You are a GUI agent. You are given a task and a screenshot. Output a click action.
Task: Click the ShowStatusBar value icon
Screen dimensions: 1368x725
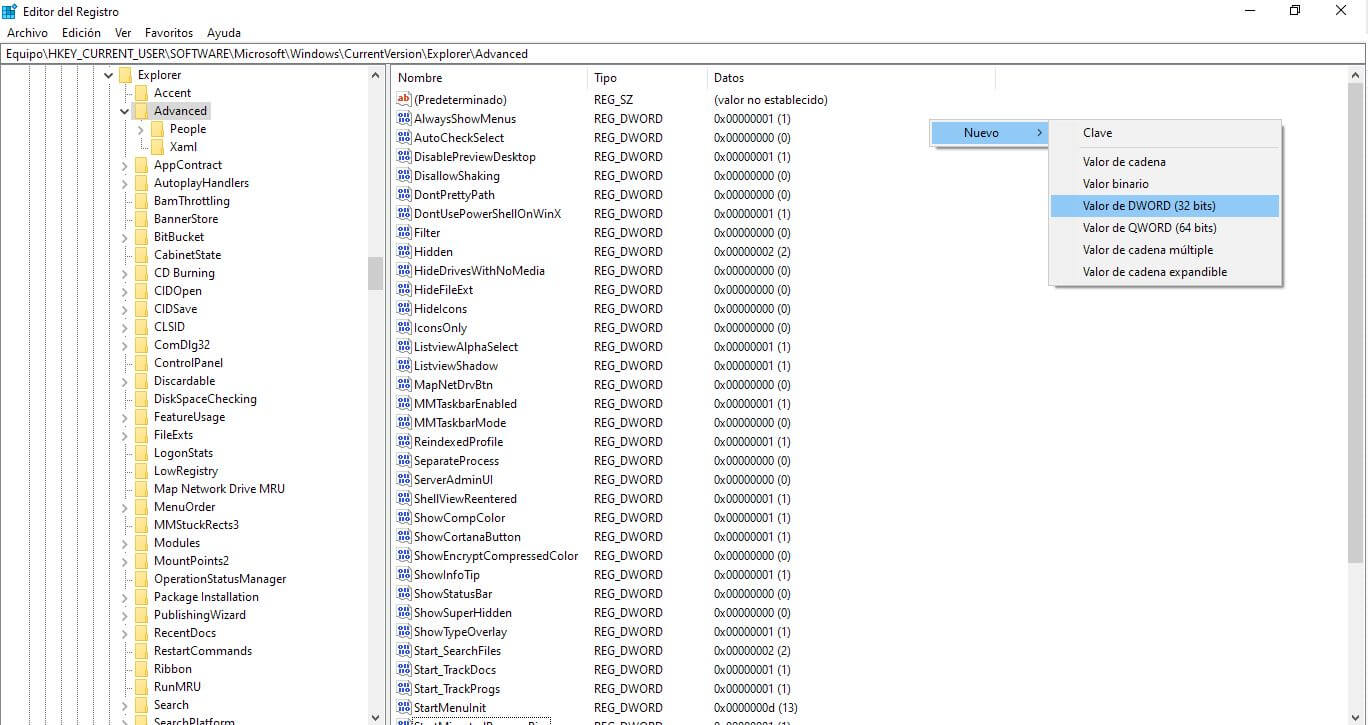(404, 593)
